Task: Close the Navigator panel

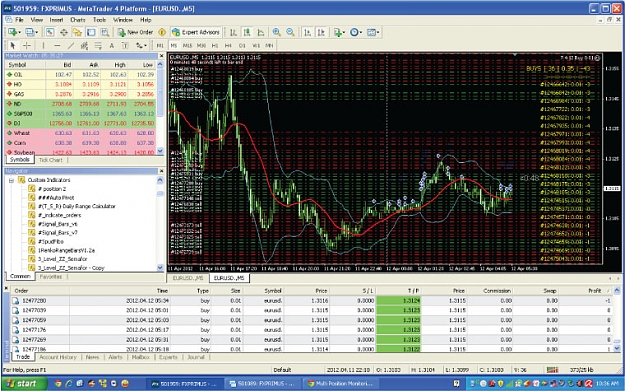Action: [161, 171]
